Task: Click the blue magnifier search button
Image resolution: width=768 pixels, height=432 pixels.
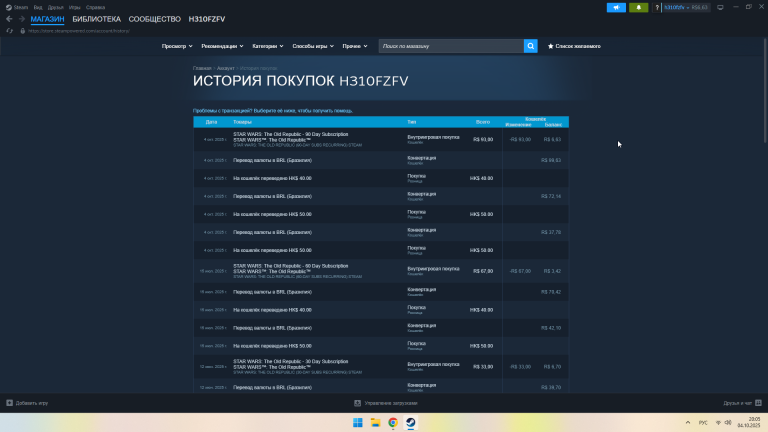Action: [x=530, y=46]
